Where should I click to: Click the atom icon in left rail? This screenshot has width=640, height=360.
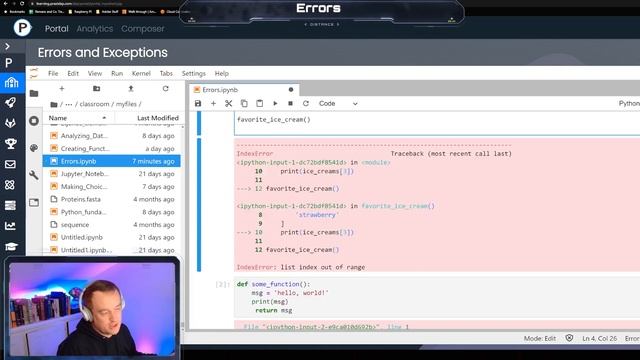(x=11, y=184)
